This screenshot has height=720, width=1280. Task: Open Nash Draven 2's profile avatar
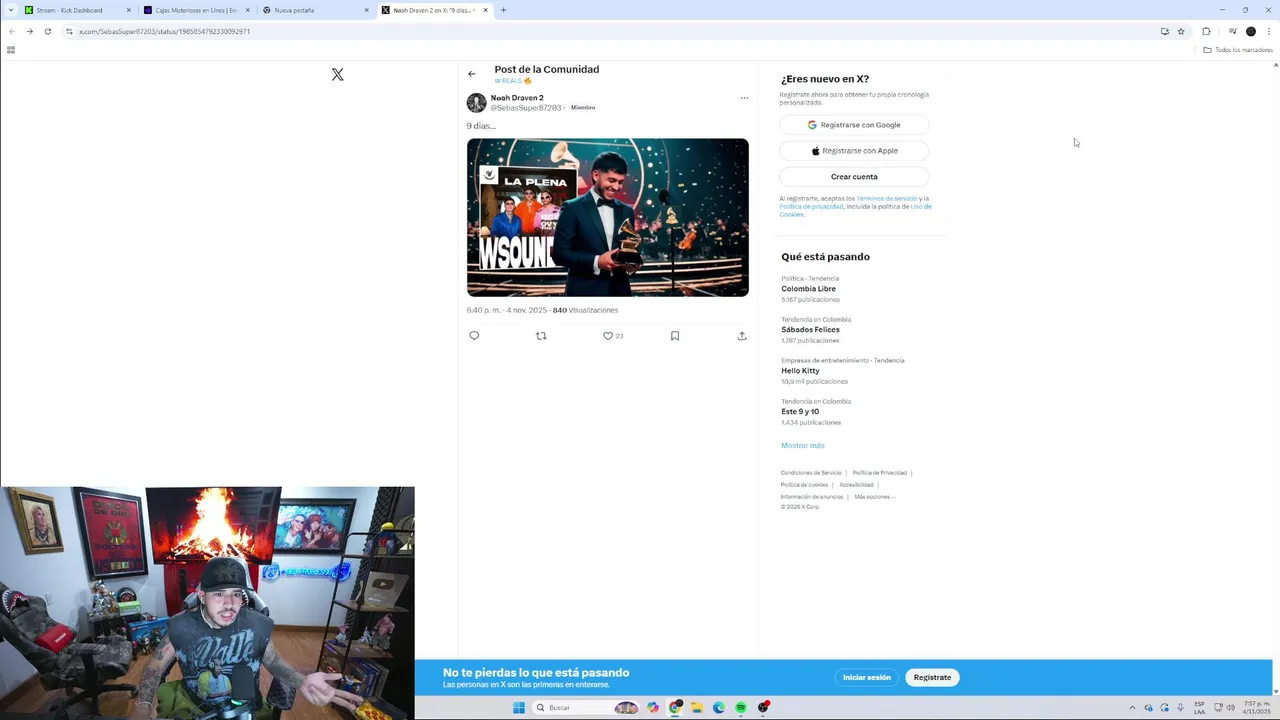click(476, 103)
